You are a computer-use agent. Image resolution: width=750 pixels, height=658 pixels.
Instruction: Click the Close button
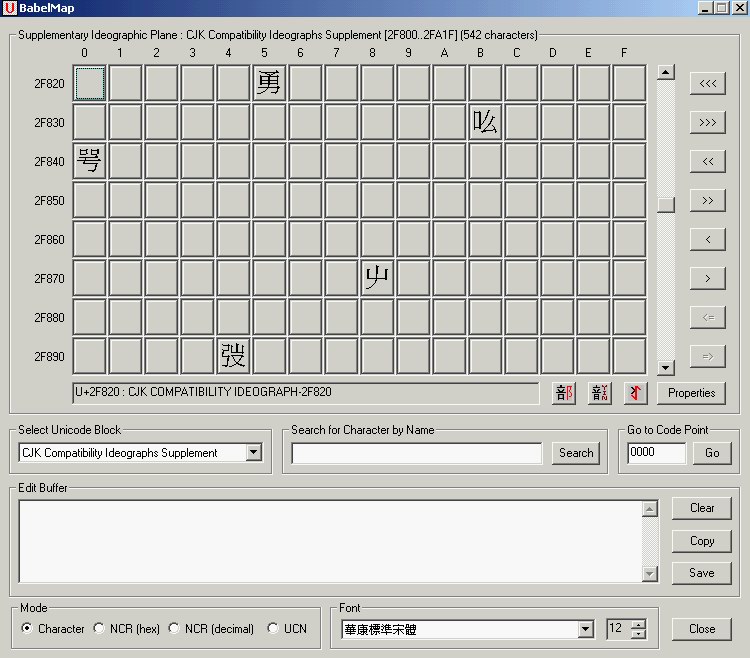702,629
